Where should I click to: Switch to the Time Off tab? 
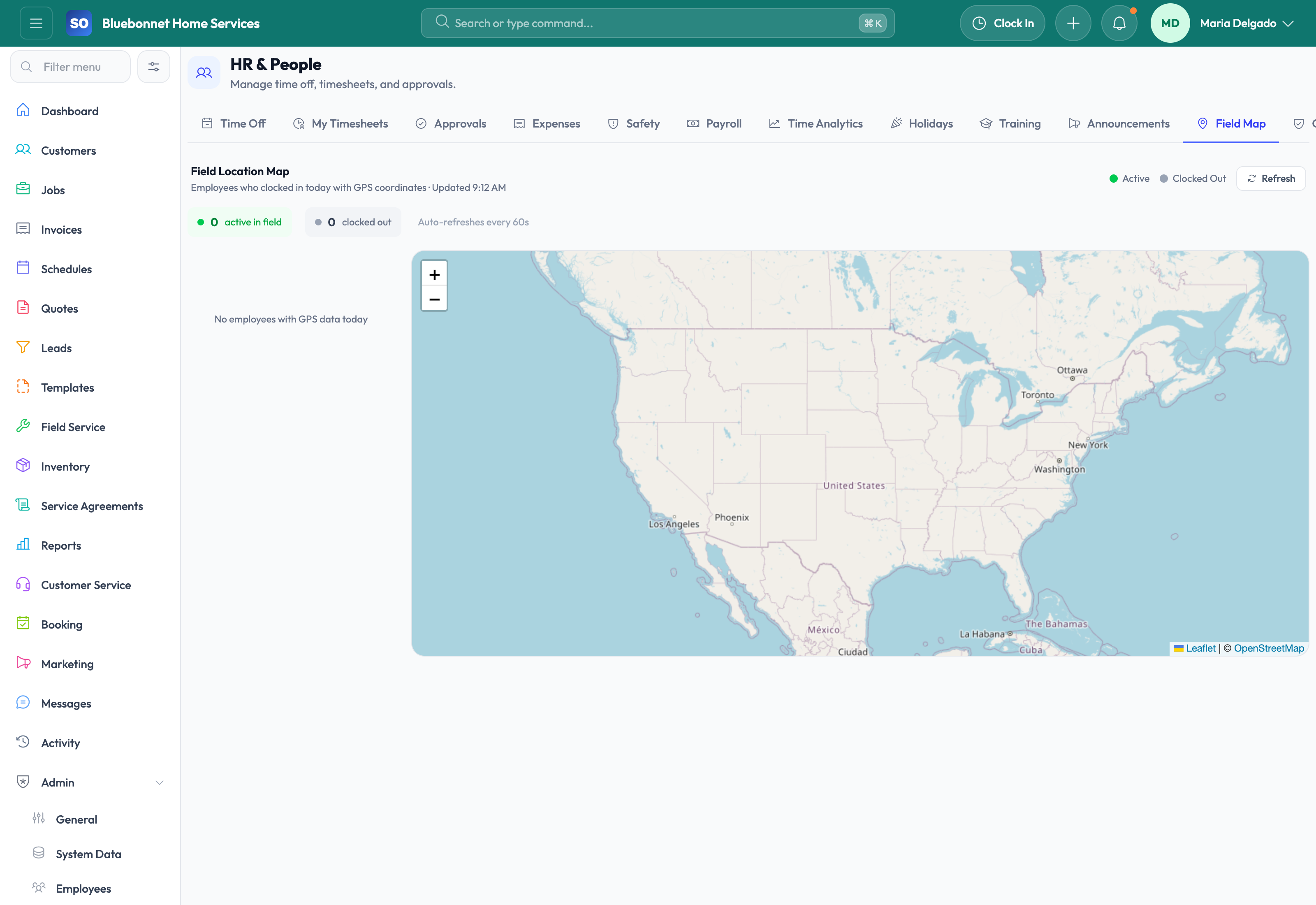tap(234, 124)
